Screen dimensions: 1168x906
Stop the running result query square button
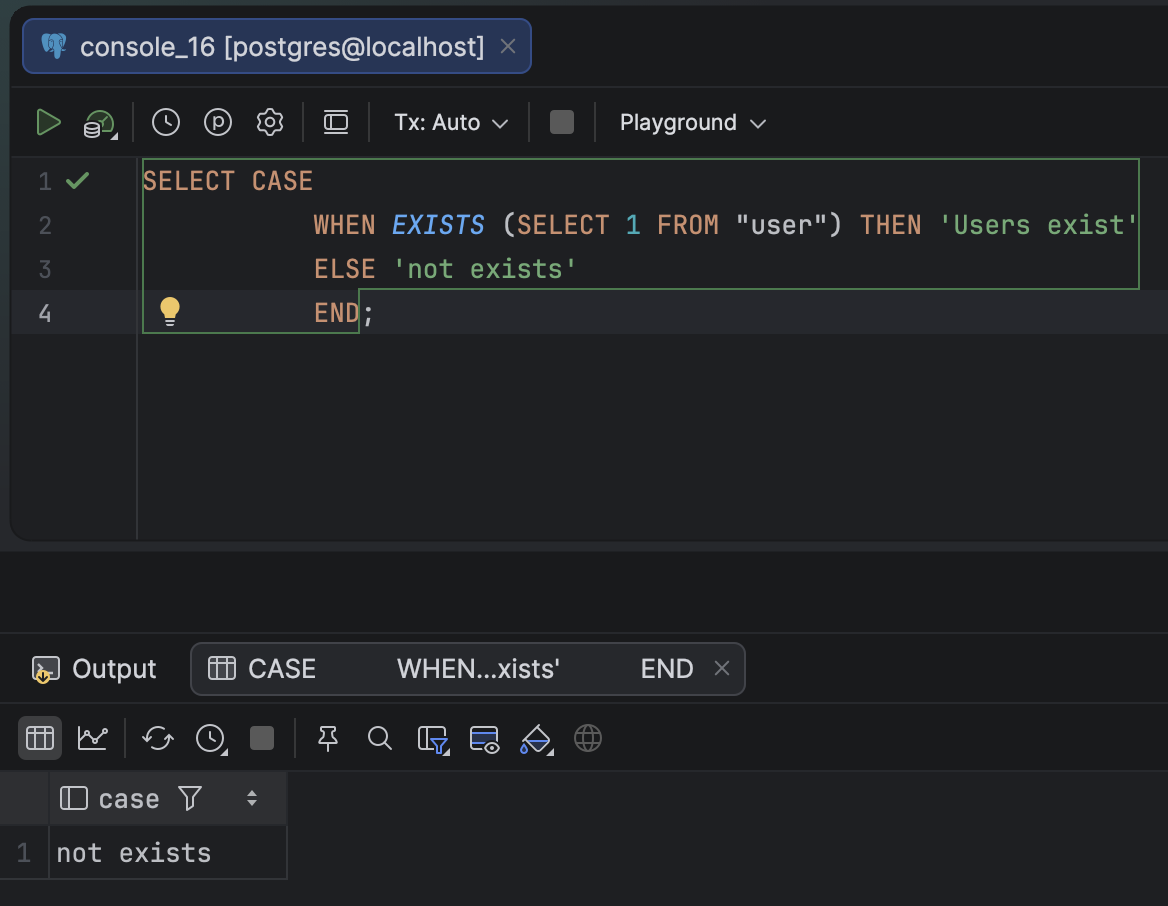pyautogui.click(x=262, y=738)
